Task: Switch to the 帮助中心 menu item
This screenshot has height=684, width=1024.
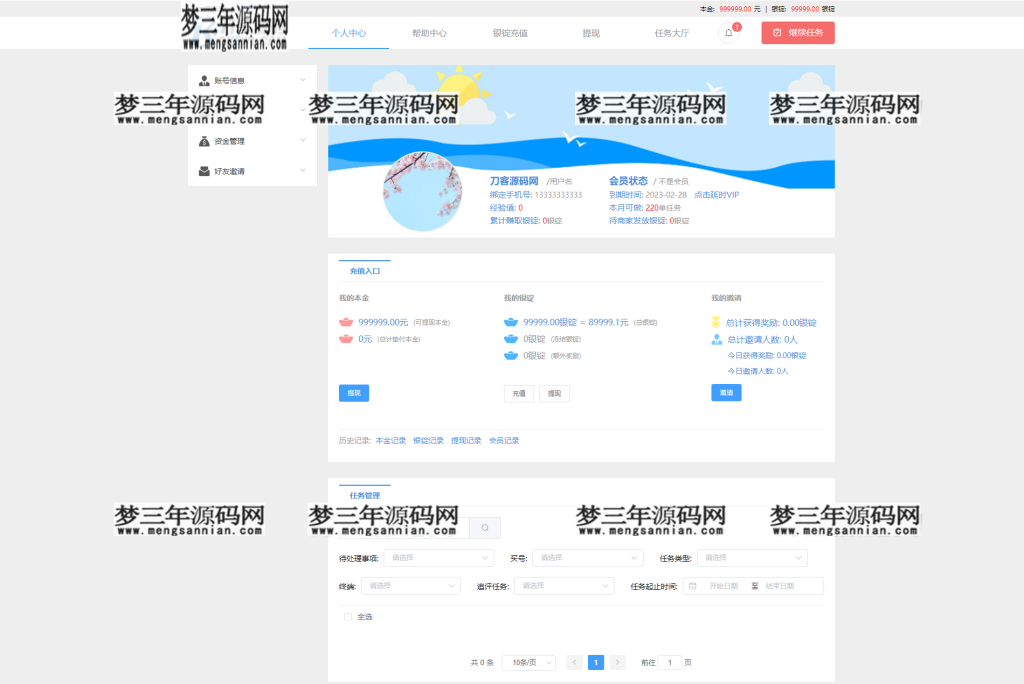Action: [x=428, y=32]
